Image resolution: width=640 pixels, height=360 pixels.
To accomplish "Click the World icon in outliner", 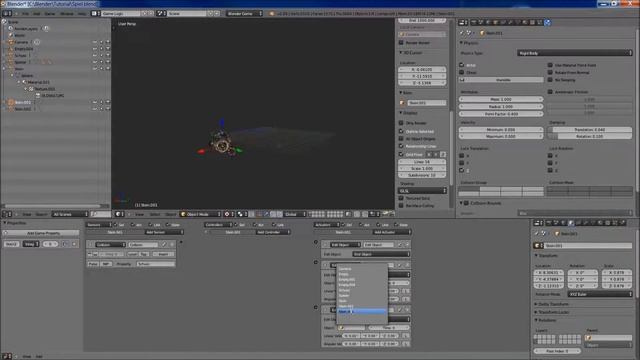I will (11, 35).
